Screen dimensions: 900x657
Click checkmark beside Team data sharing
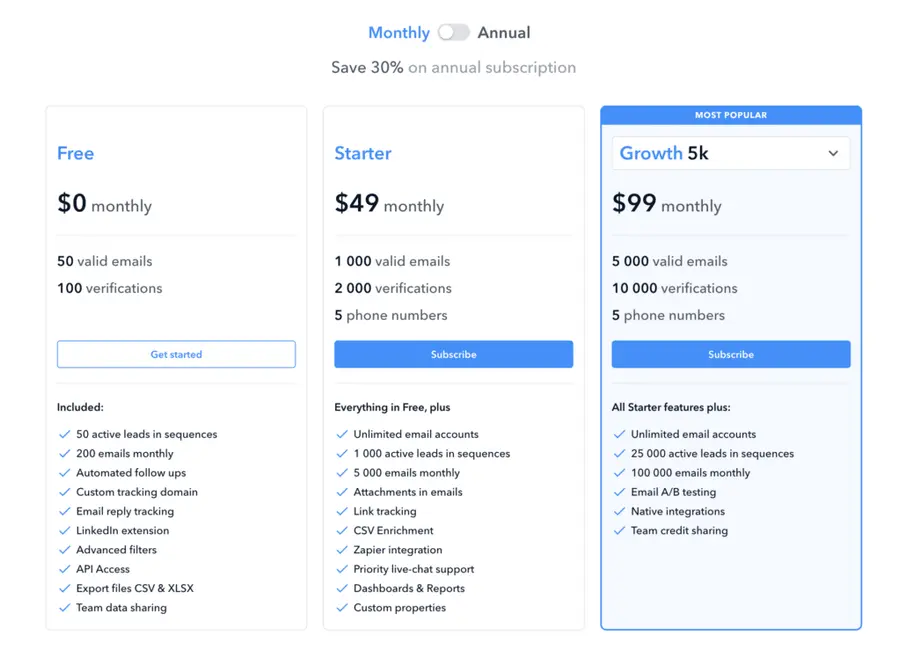65,608
